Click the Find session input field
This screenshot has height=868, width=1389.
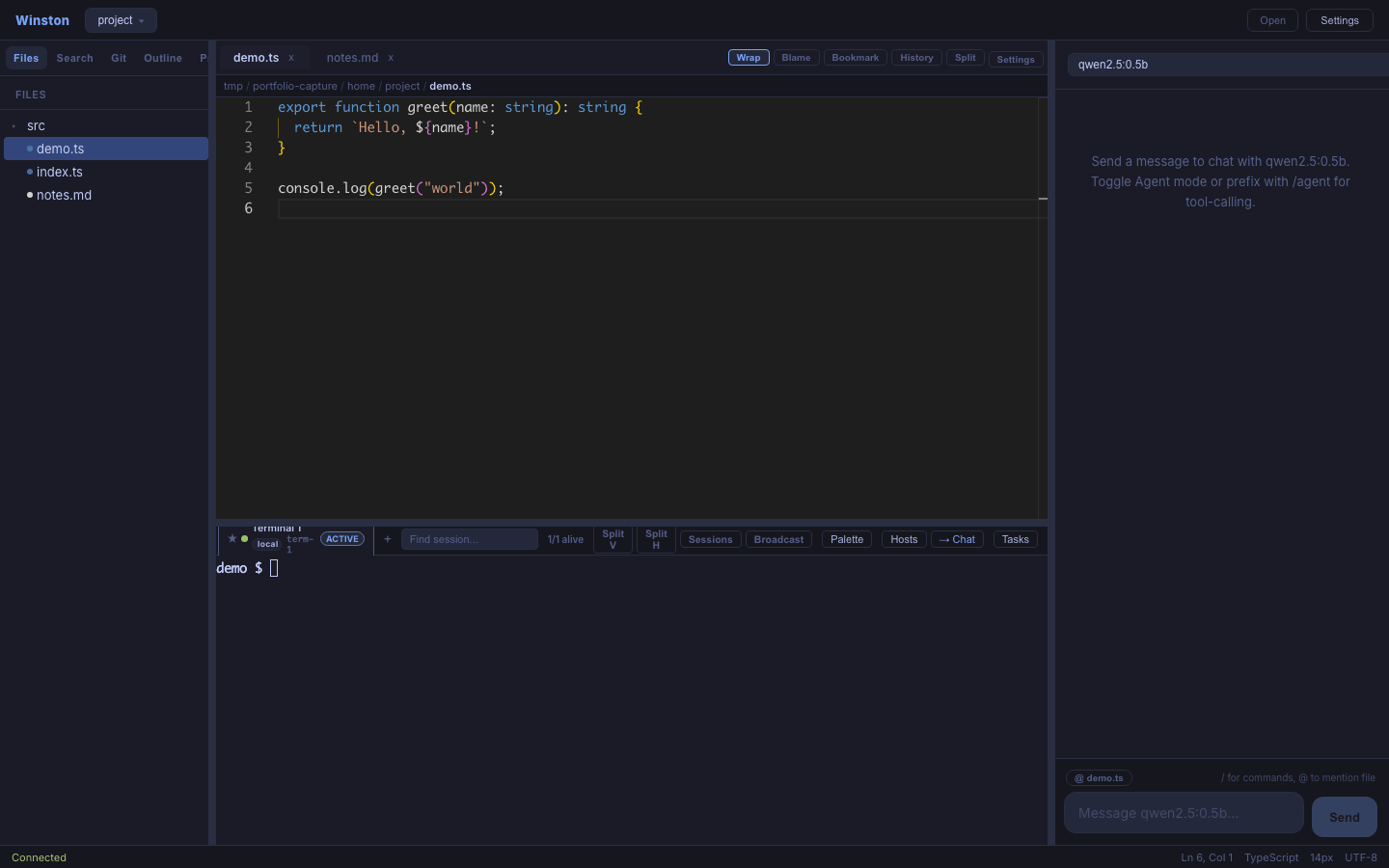[470, 539]
